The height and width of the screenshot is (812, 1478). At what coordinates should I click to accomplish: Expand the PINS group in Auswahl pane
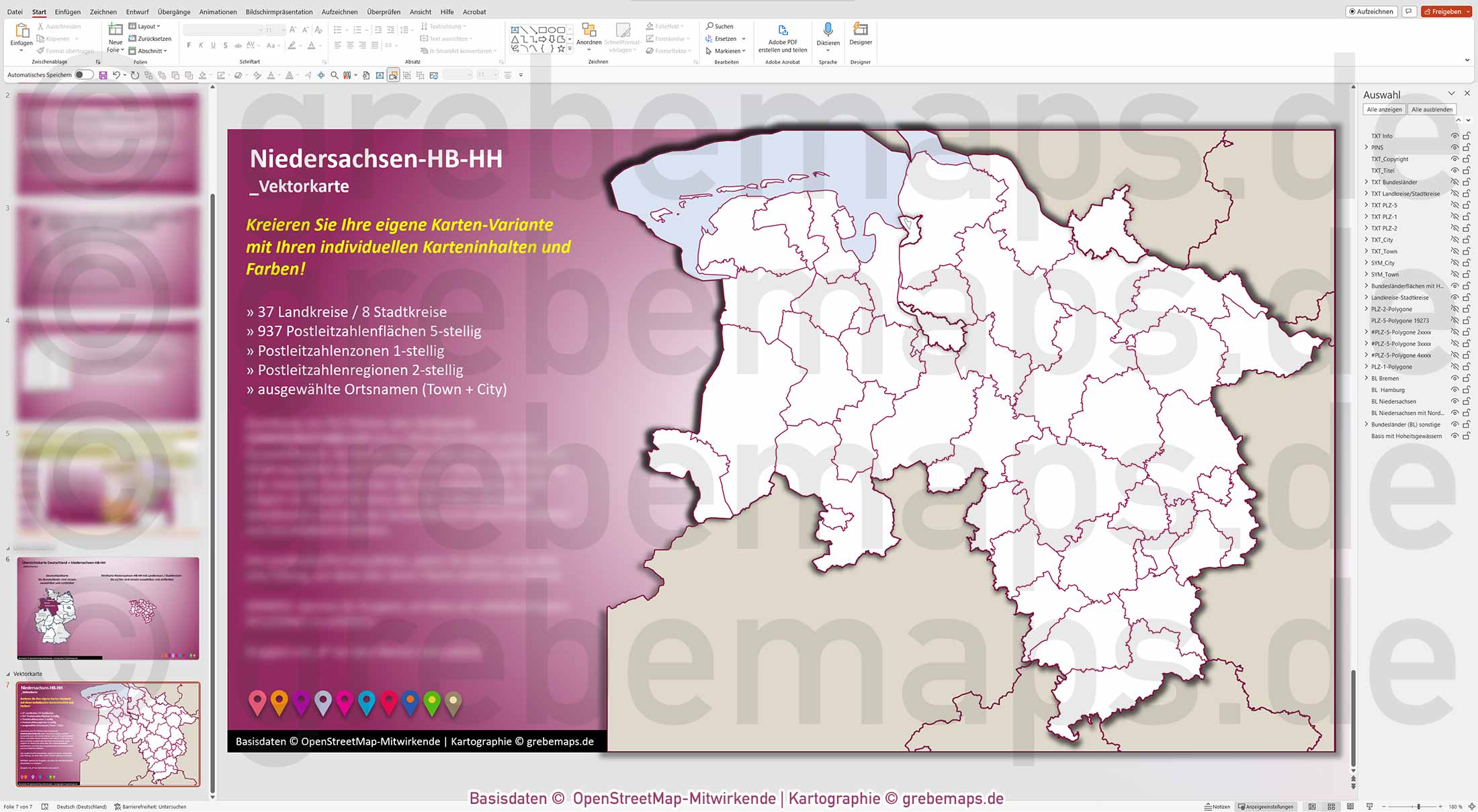[x=1366, y=147]
